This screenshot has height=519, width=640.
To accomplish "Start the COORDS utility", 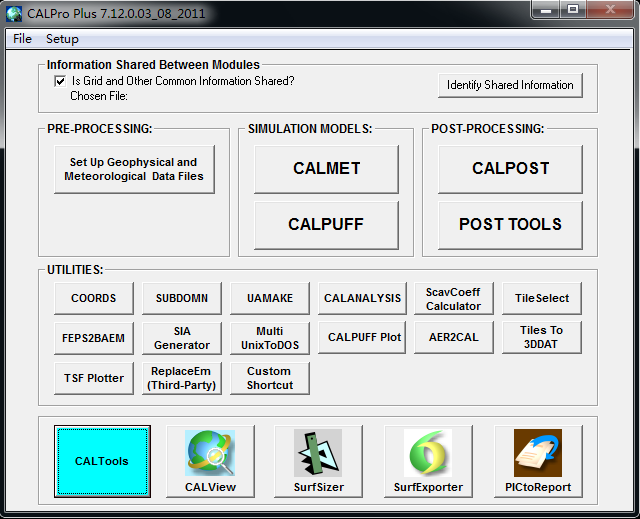I will [x=93, y=298].
